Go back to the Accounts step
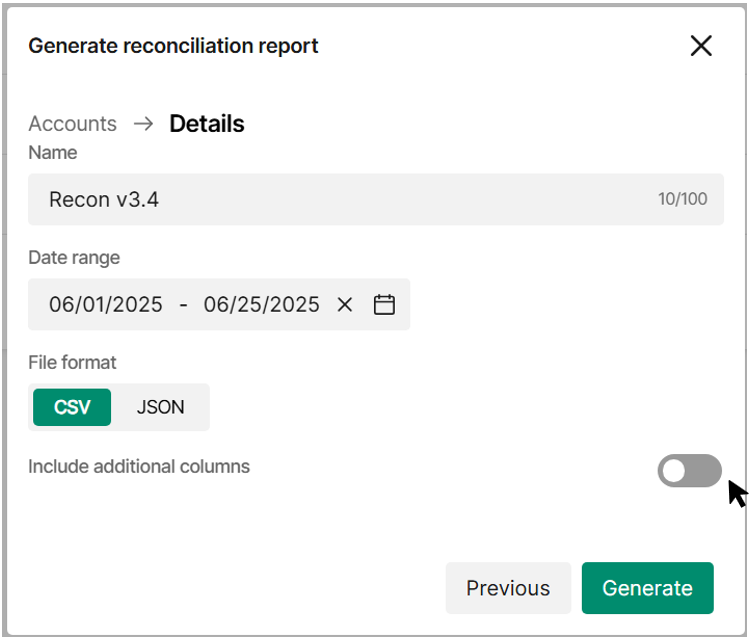Screen dimensions: 756x640 [72, 124]
